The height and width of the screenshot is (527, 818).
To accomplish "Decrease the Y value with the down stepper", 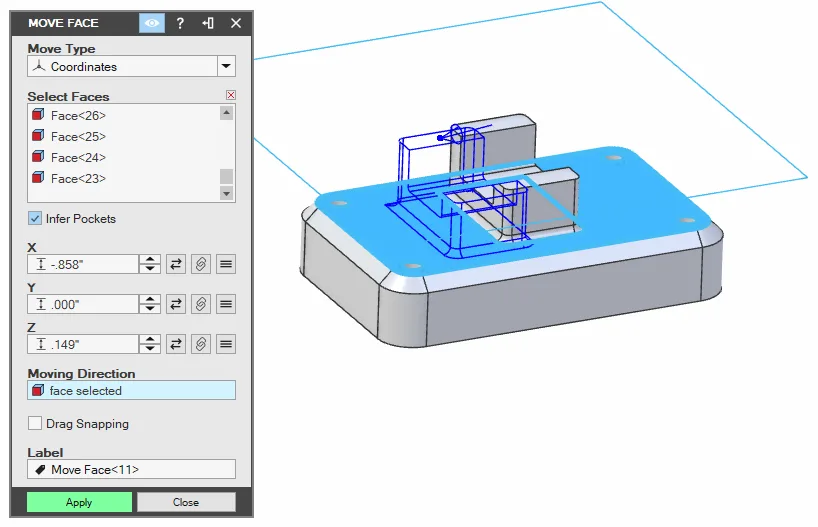I will [x=150, y=309].
